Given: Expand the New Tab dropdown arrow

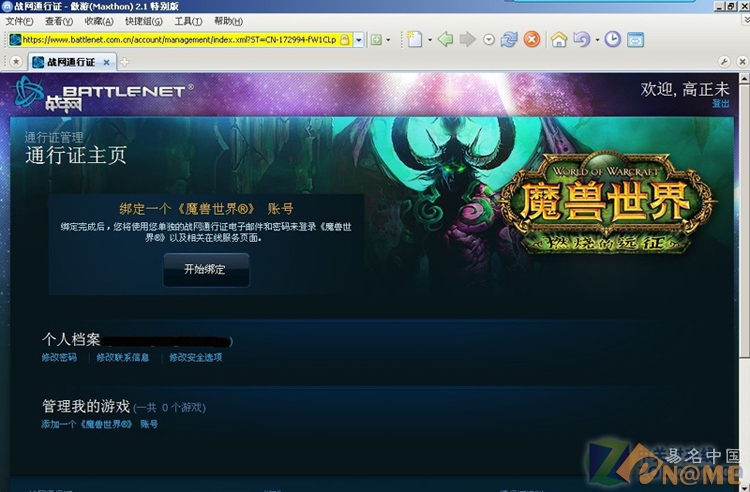Looking at the screenshot, I should pos(430,40).
